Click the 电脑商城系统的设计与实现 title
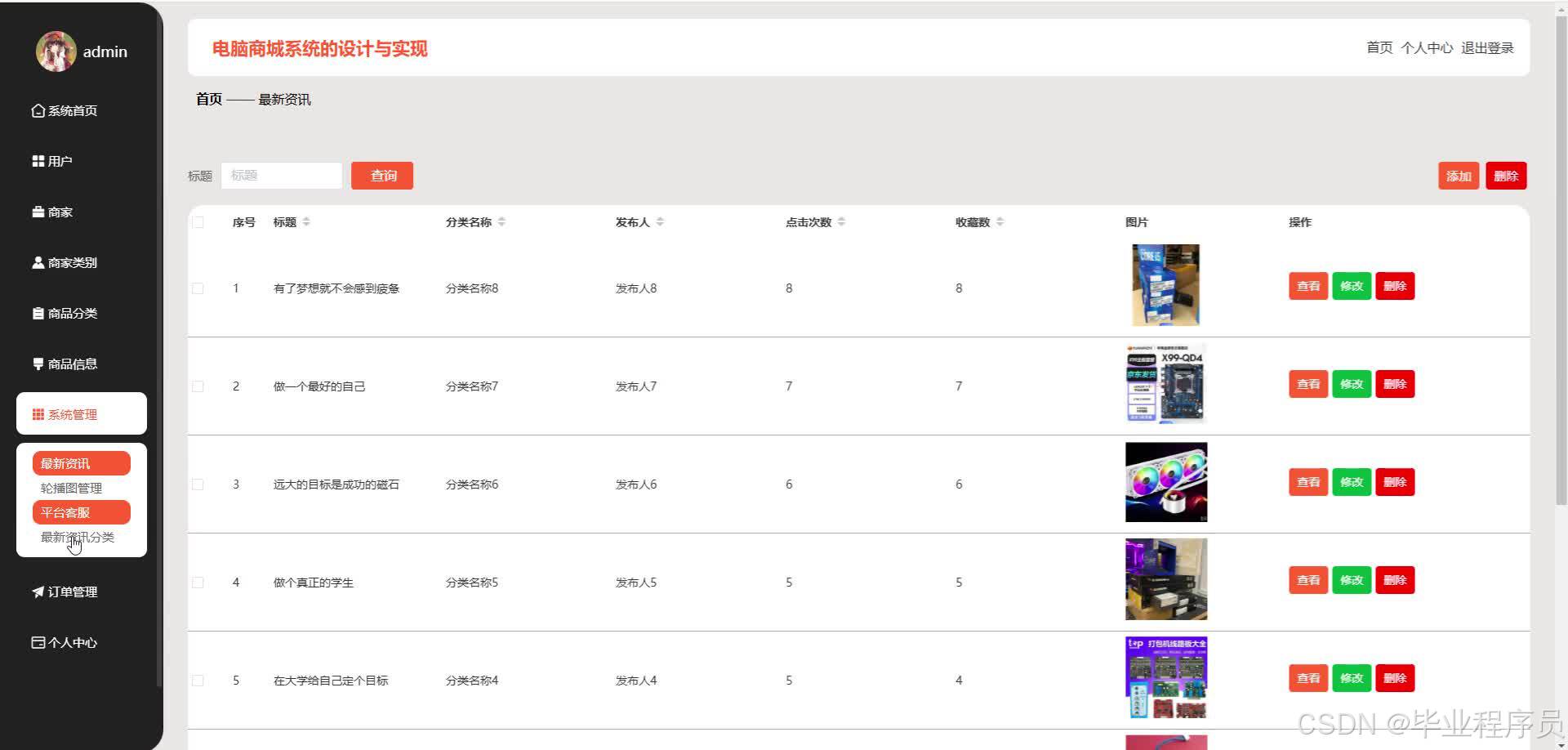Screen dimensions: 1568x750 pyautogui.click(x=319, y=49)
